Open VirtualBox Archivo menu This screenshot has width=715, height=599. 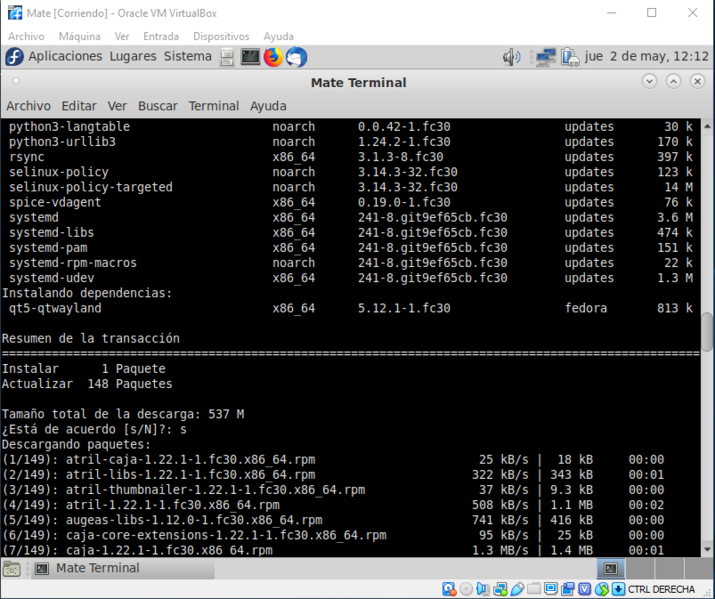[26, 36]
